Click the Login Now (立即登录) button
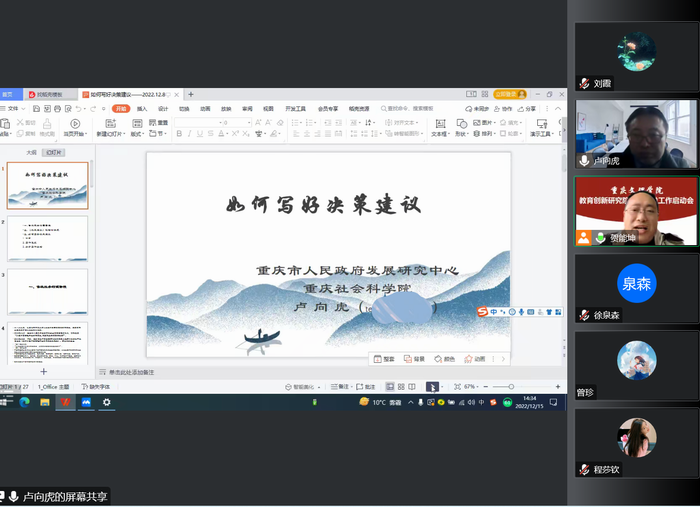The image size is (700, 507). [x=510, y=94]
